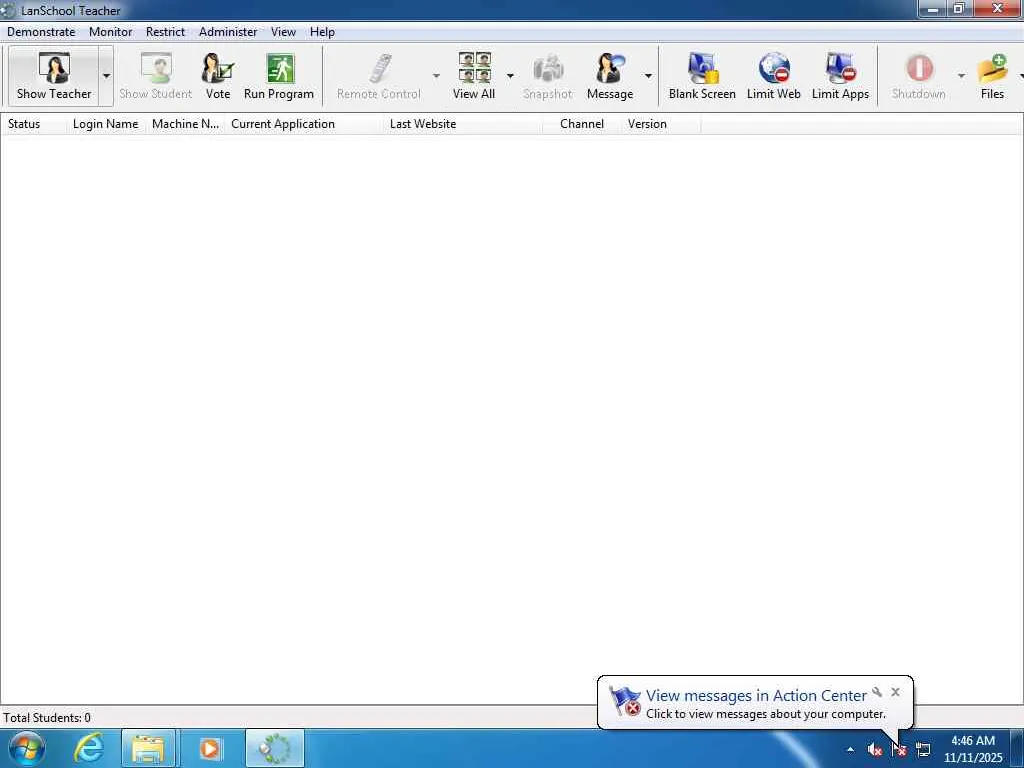Sort by Last Website column
This screenshot has width=1024, height=768.
coord(463,124)
